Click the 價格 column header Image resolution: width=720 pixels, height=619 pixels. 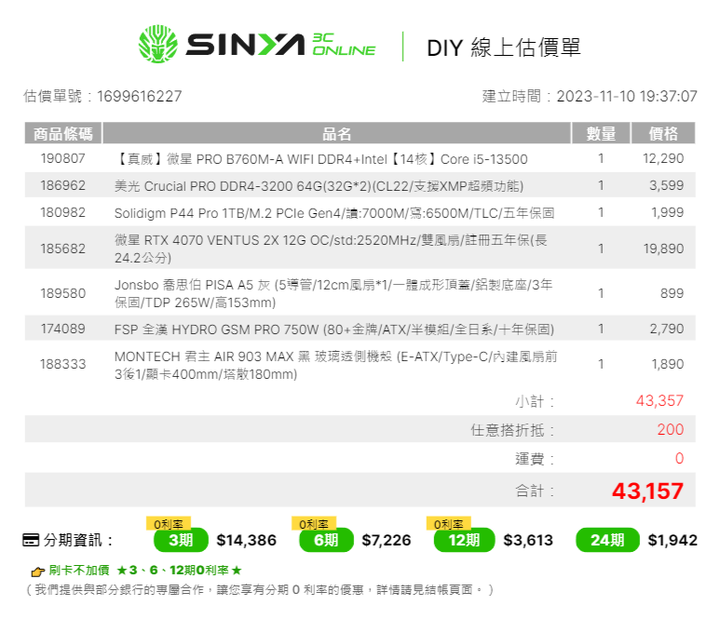(663, 134)
